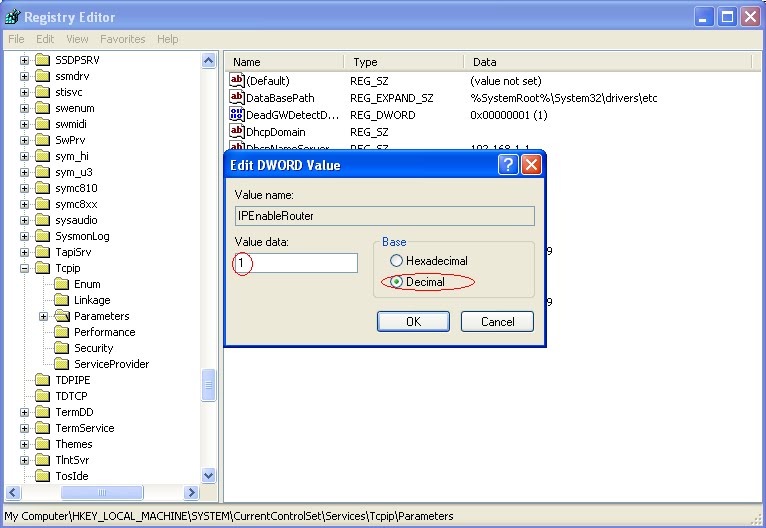This screenshot has height=528, width=766.
Task: Click the (Default) string value icon
Action: pos(236,80)
